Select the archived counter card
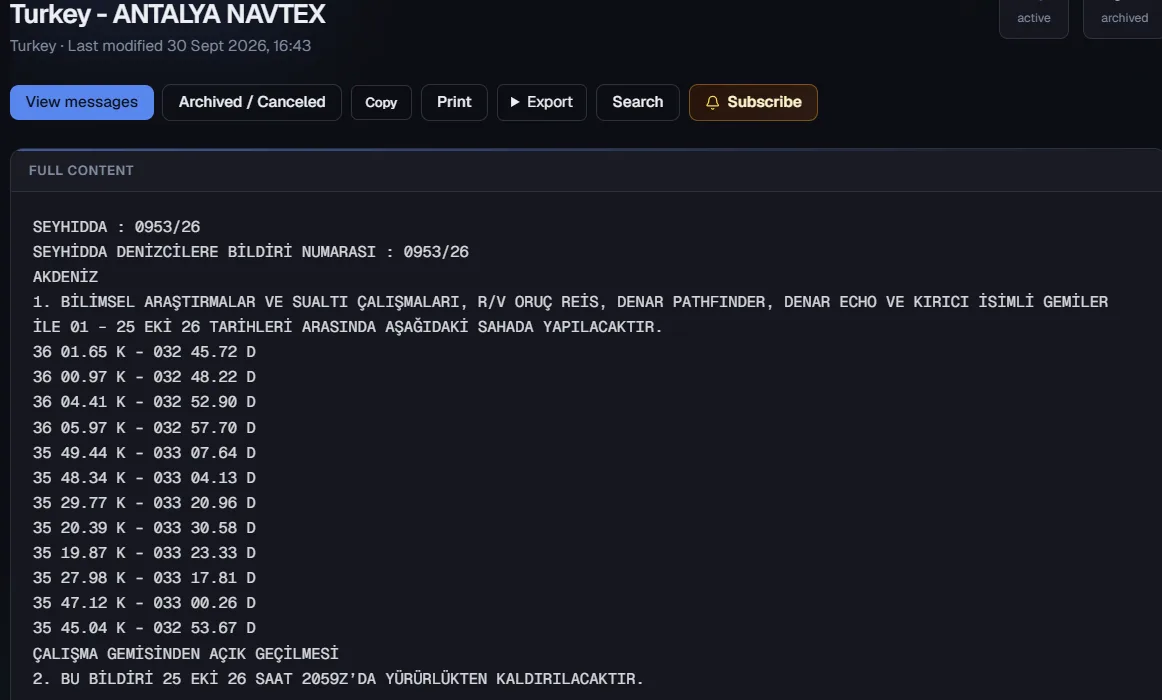 click(x=1123, y=18)
